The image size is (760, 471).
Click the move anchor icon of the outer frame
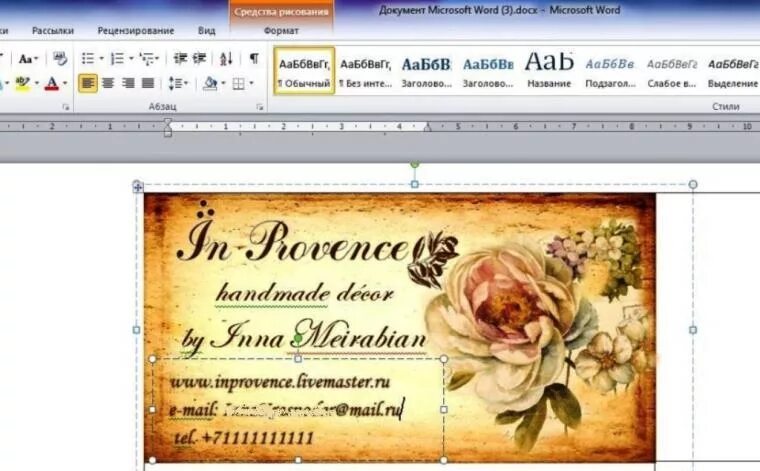pyautogui.click(x=137, y=186)
